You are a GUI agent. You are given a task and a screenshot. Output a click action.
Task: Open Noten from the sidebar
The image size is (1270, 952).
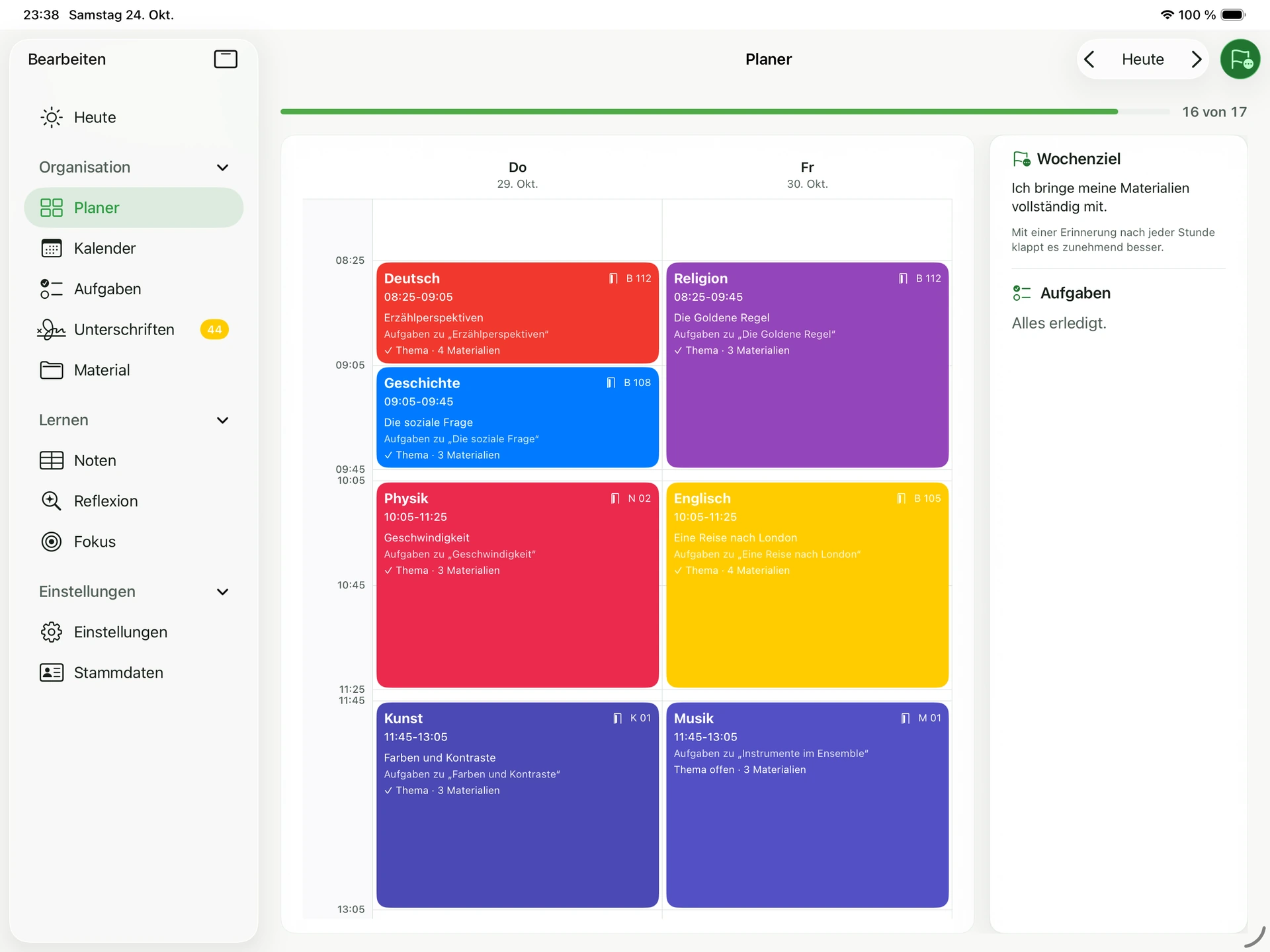(134, 461)
